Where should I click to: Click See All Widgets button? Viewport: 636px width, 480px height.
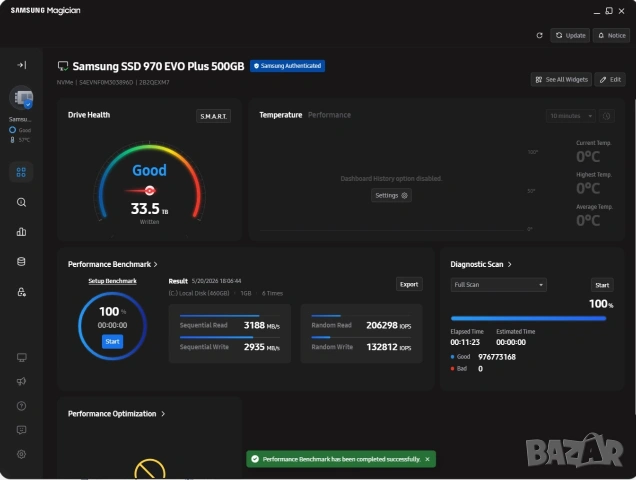point(561,80)
